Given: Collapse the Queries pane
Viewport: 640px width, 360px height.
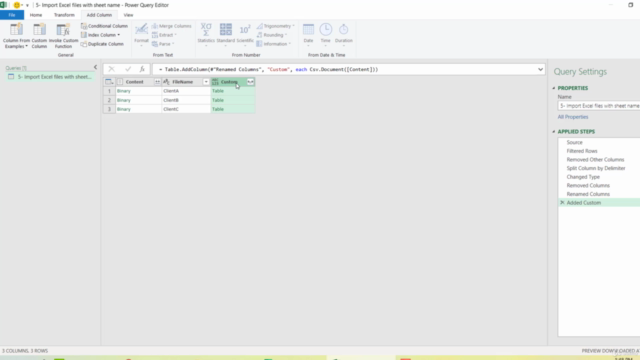Looking at the screenshot, I should click(96, 67).
